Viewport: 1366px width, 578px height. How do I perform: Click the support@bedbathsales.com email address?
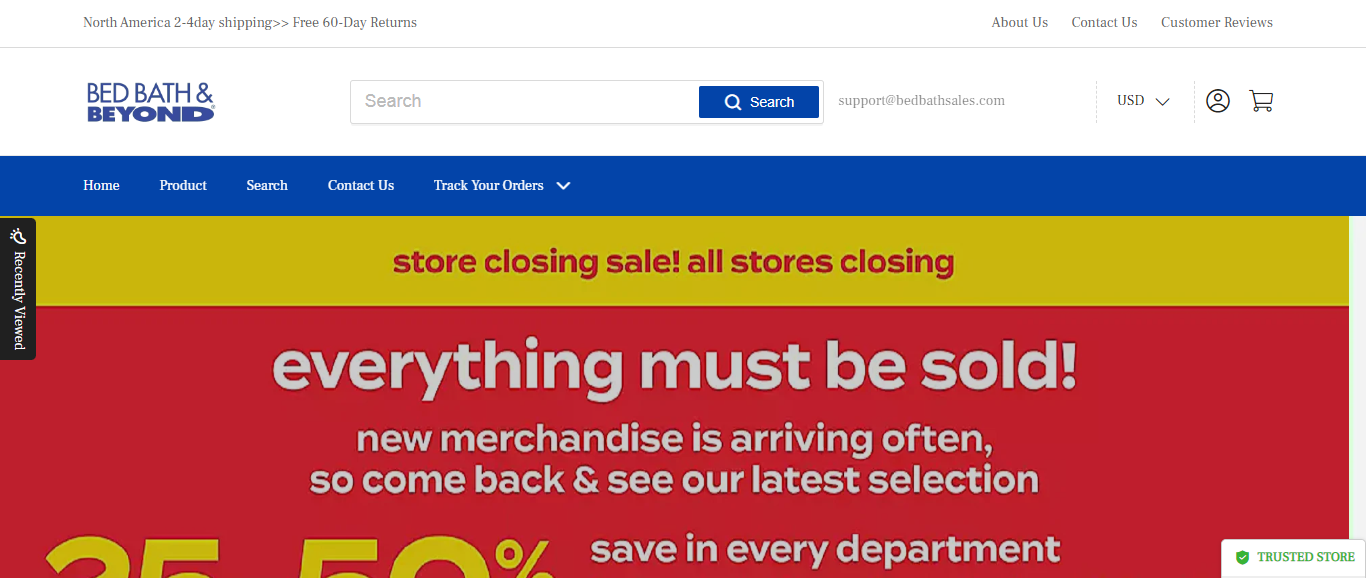[921, 101]
